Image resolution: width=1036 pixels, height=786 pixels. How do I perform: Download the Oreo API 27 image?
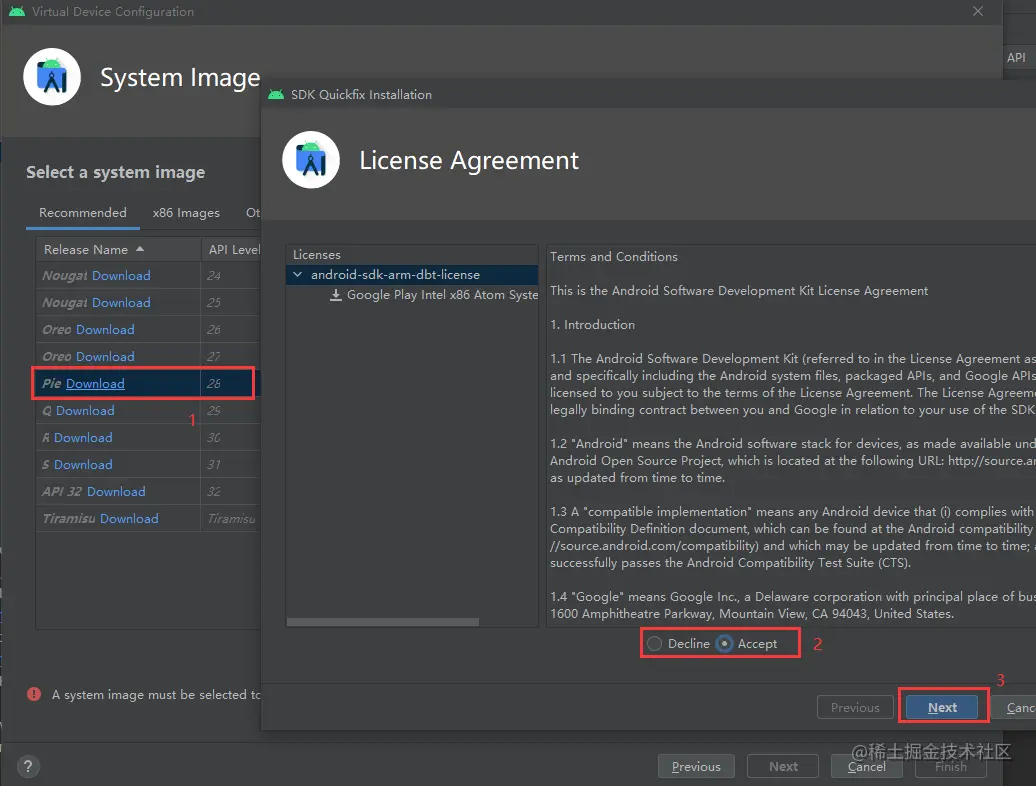point(105,357)
